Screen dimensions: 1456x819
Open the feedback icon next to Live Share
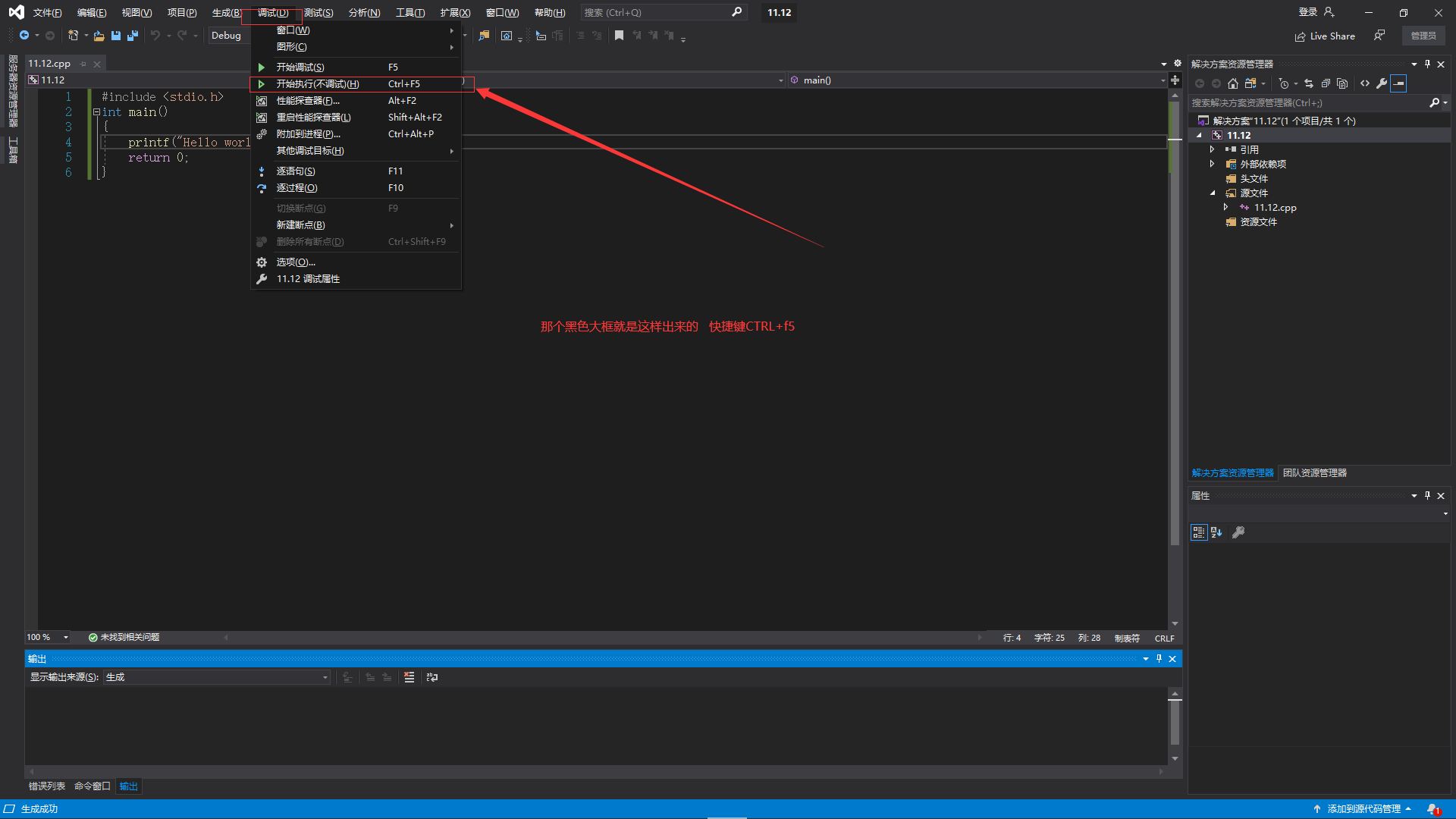click(1379, 36)
